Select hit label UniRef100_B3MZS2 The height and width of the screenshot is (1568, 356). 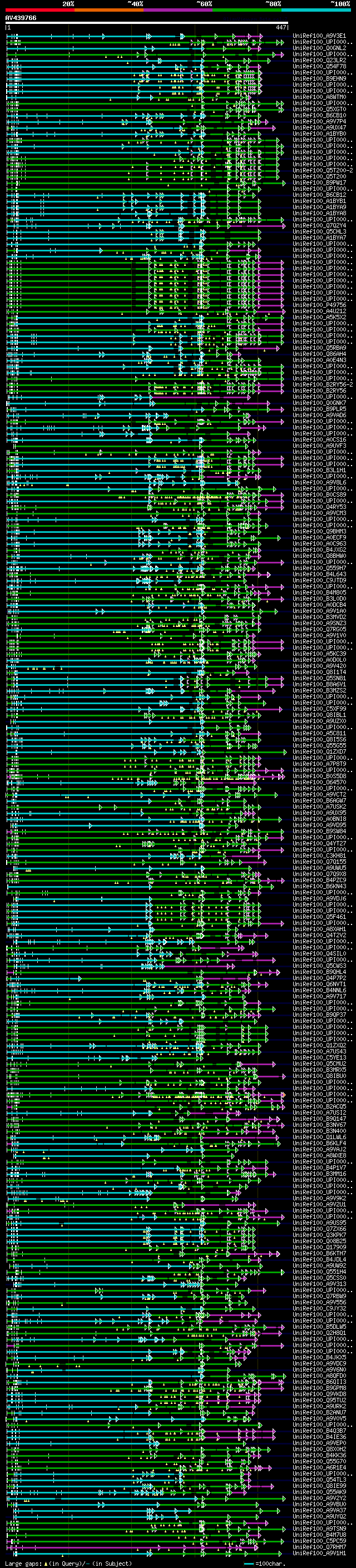pos(319,690)
